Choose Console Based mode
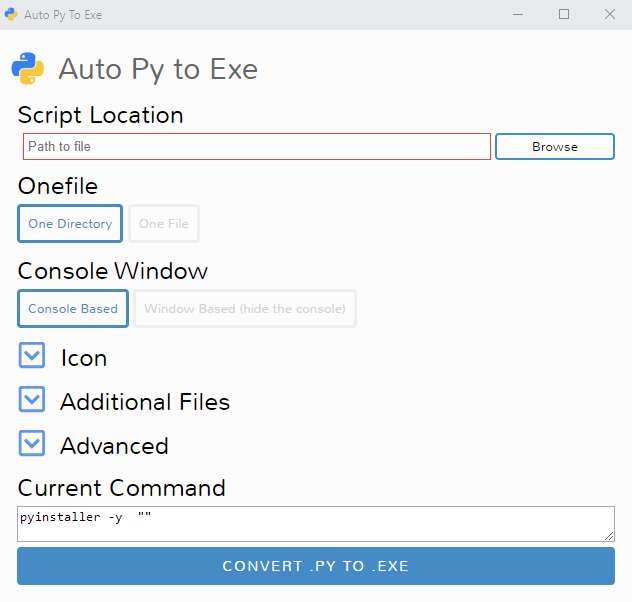Viewport: 632px width, 602px height. 73,309
